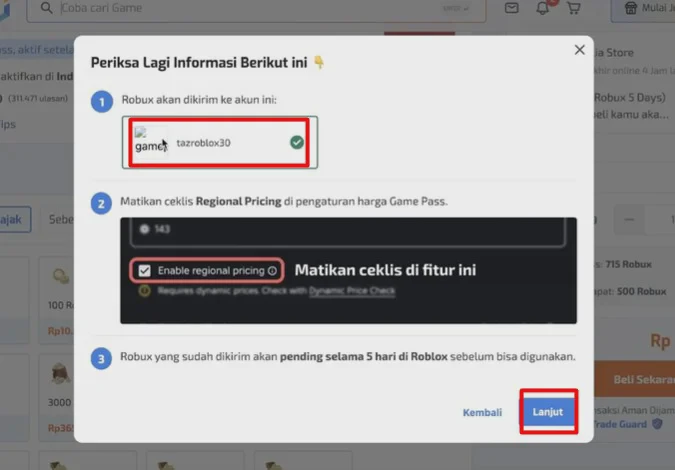This screenshot has height=470, width=675.
Task: Click the Lanjut button
Action: click(548, 412)
